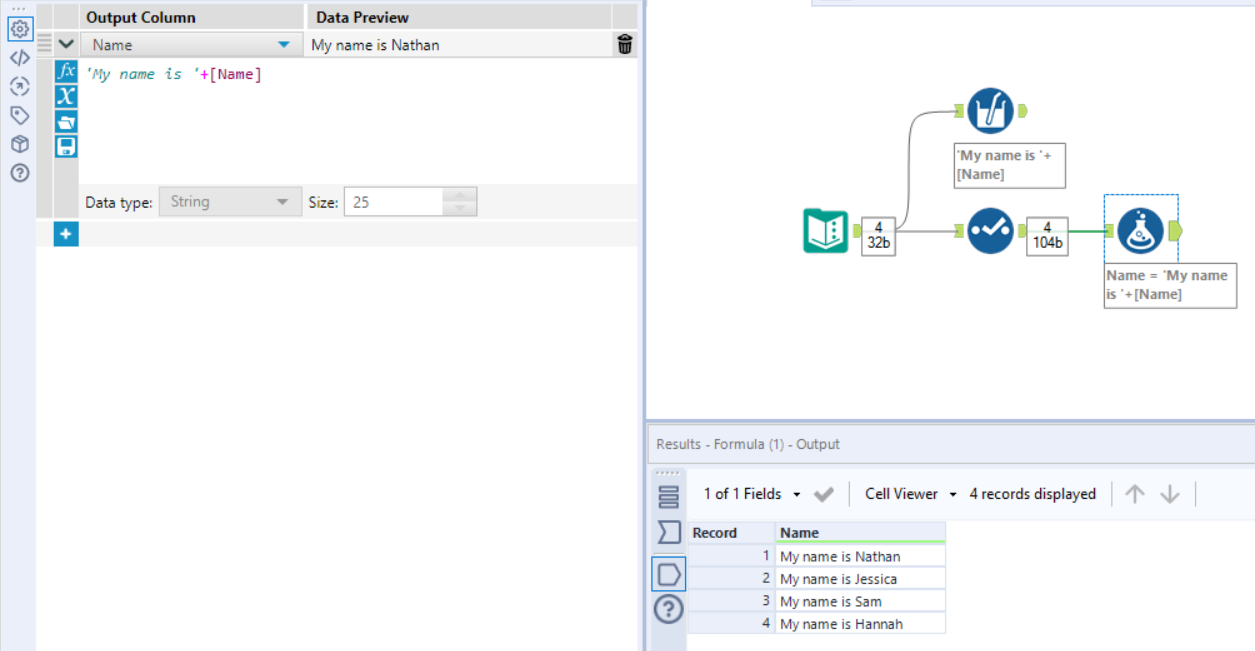Screen dimensions: 1255x651
Task: View workflow XML with the code icon
Action: coord(19,57)
